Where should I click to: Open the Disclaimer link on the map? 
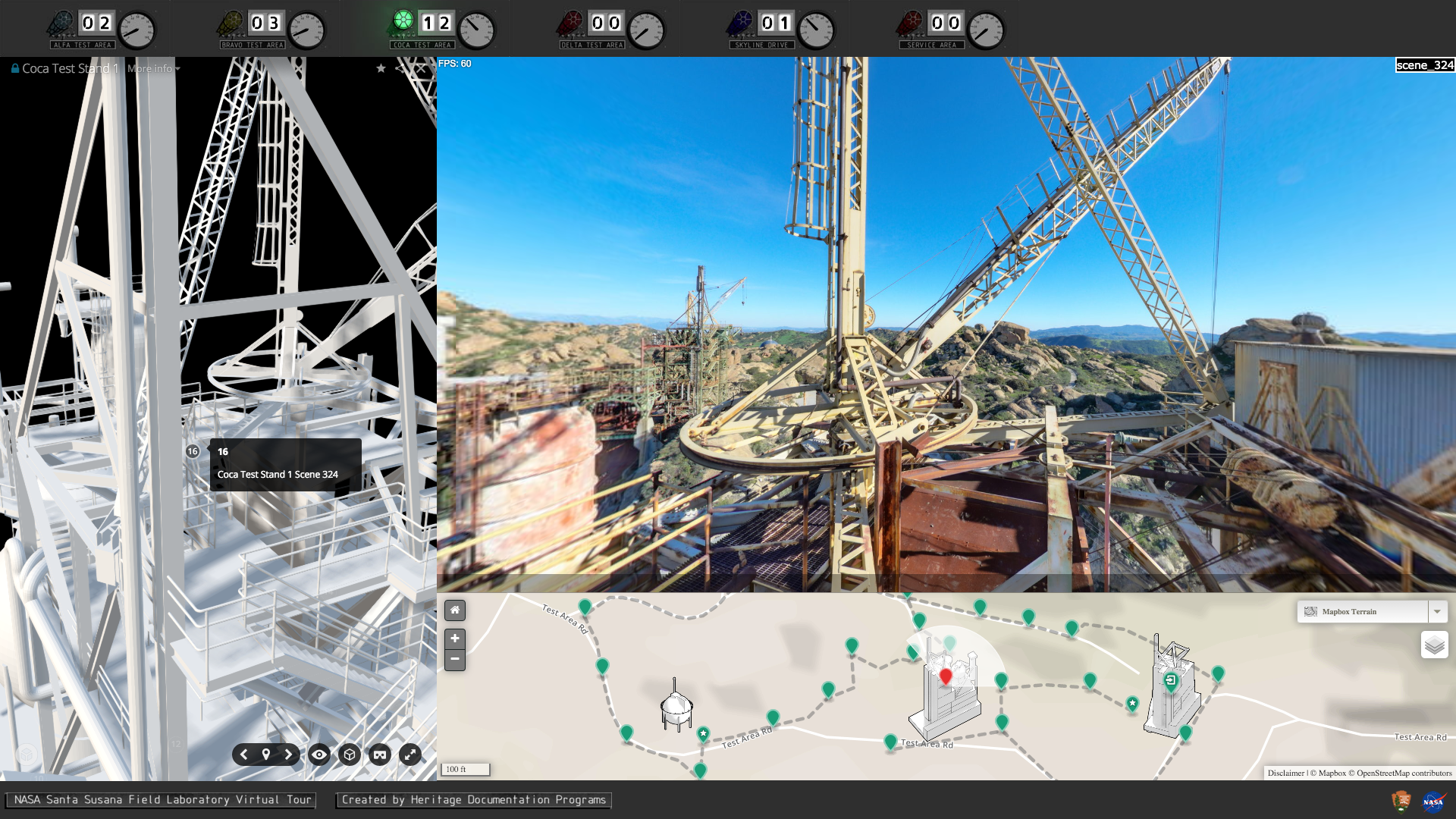1286,773
